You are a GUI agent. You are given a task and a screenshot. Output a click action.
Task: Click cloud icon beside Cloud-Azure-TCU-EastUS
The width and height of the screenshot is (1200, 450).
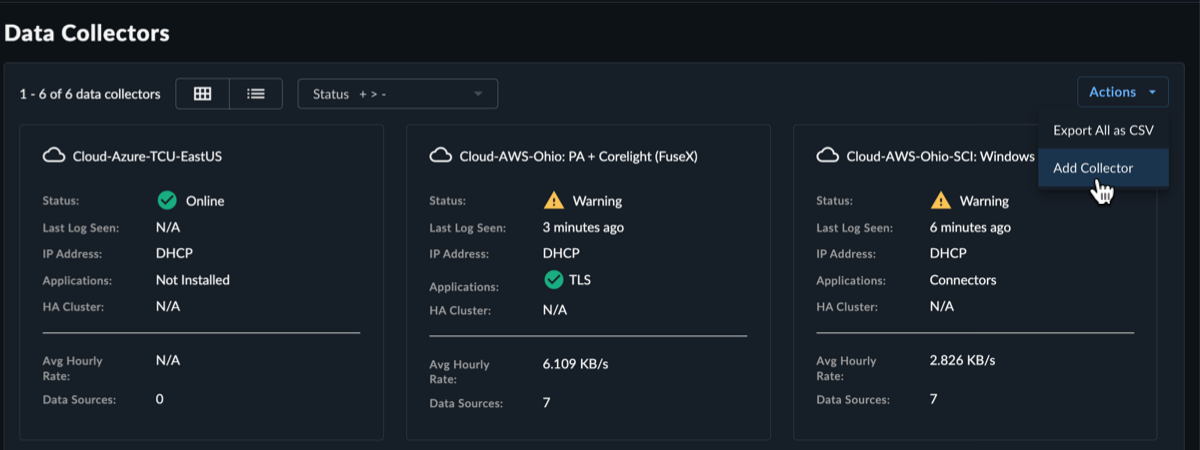tap(54, 156)
